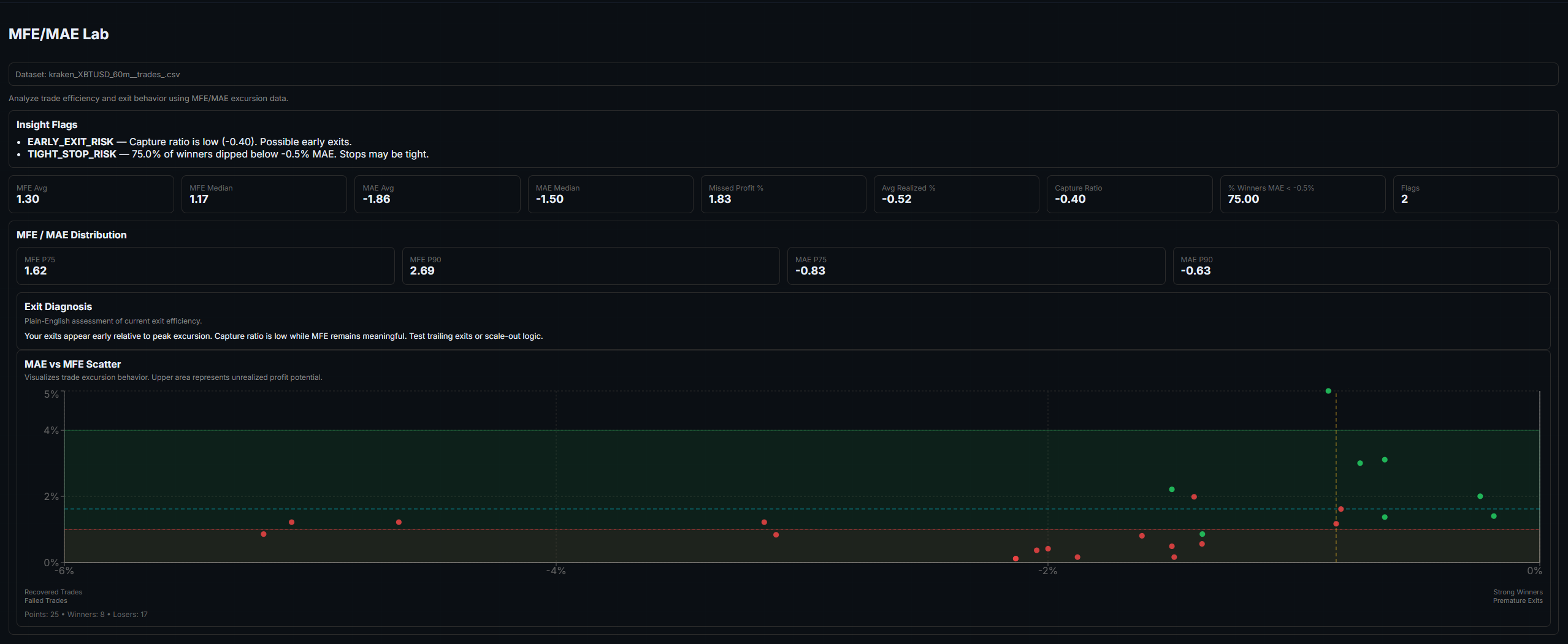Click the Flags count card
Viewport: 1568px width, 644px height.
click(1475, 194)
